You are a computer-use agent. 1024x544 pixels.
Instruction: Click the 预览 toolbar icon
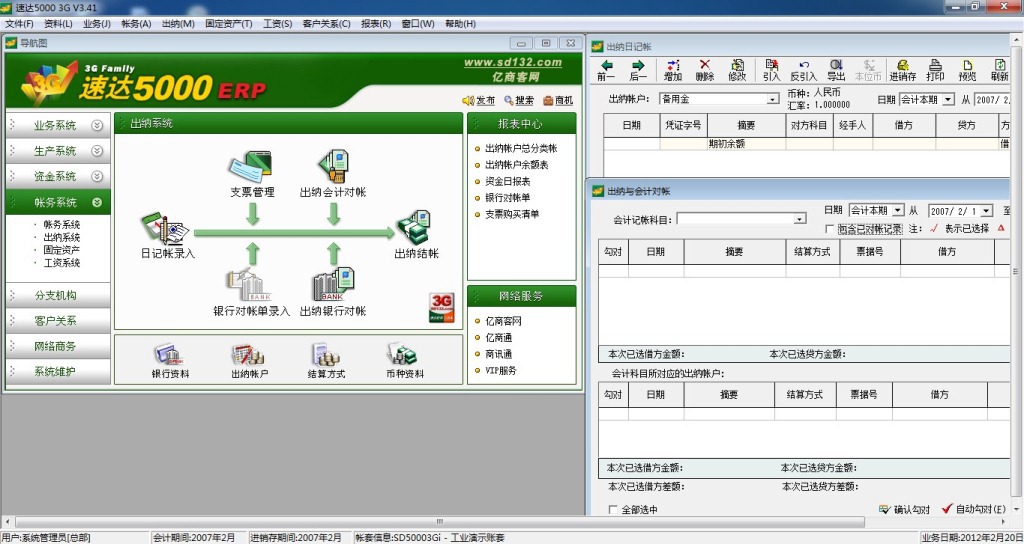click(967, 70)
